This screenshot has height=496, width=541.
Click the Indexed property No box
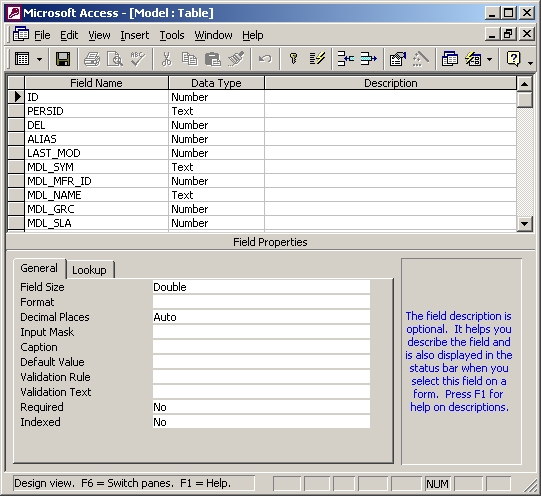pos(261,422)
